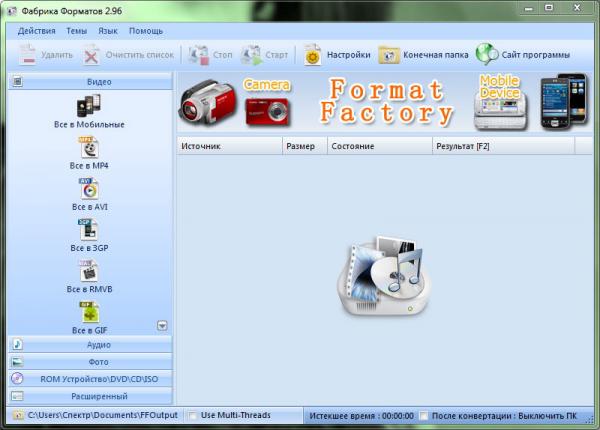The height and width of the screenshot is (430, 600).
Task: Select the Все в AVI icon
Action: click(x=89, y=189)
